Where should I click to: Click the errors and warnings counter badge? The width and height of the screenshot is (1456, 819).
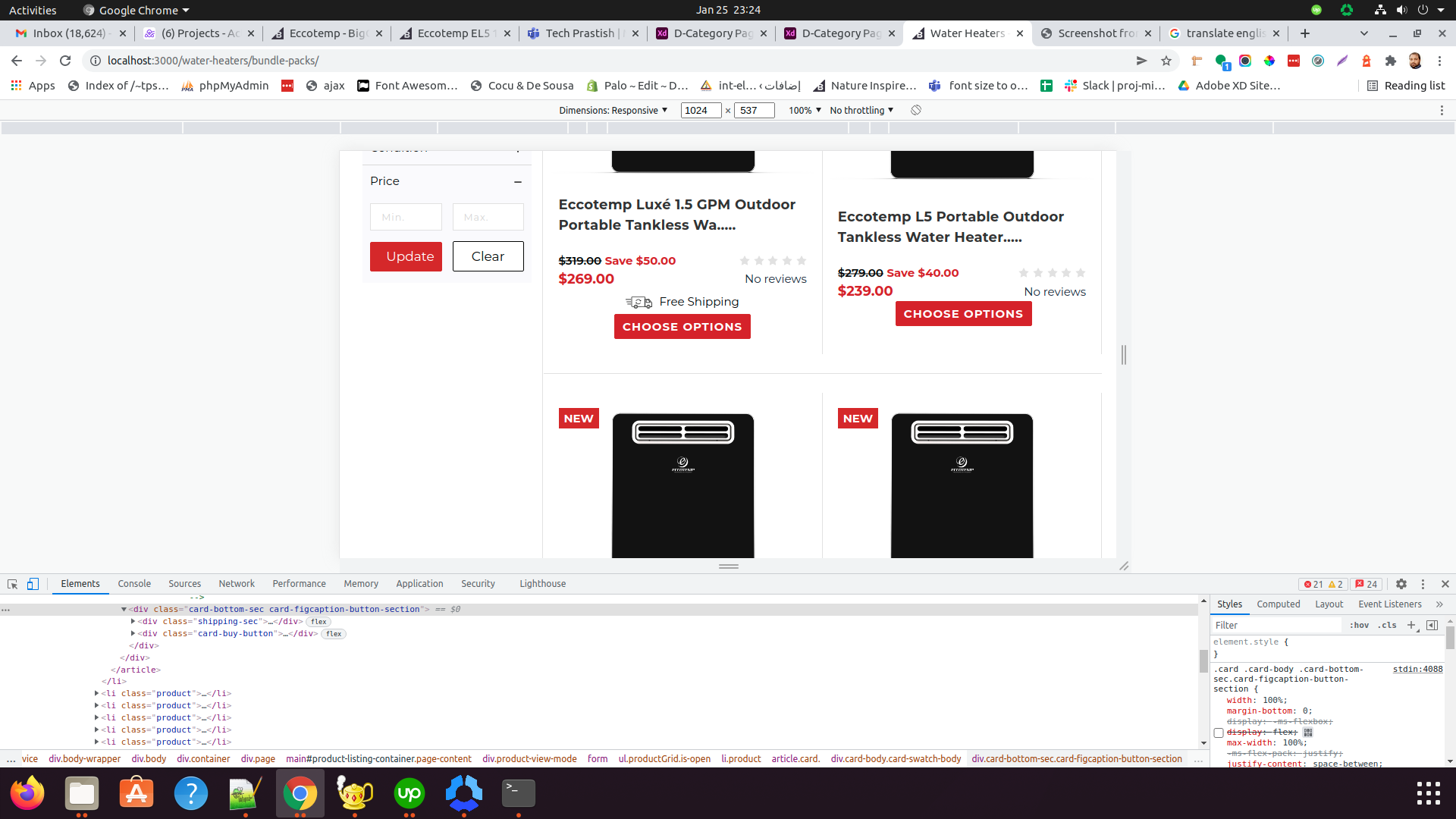(x=1323, y=584)
